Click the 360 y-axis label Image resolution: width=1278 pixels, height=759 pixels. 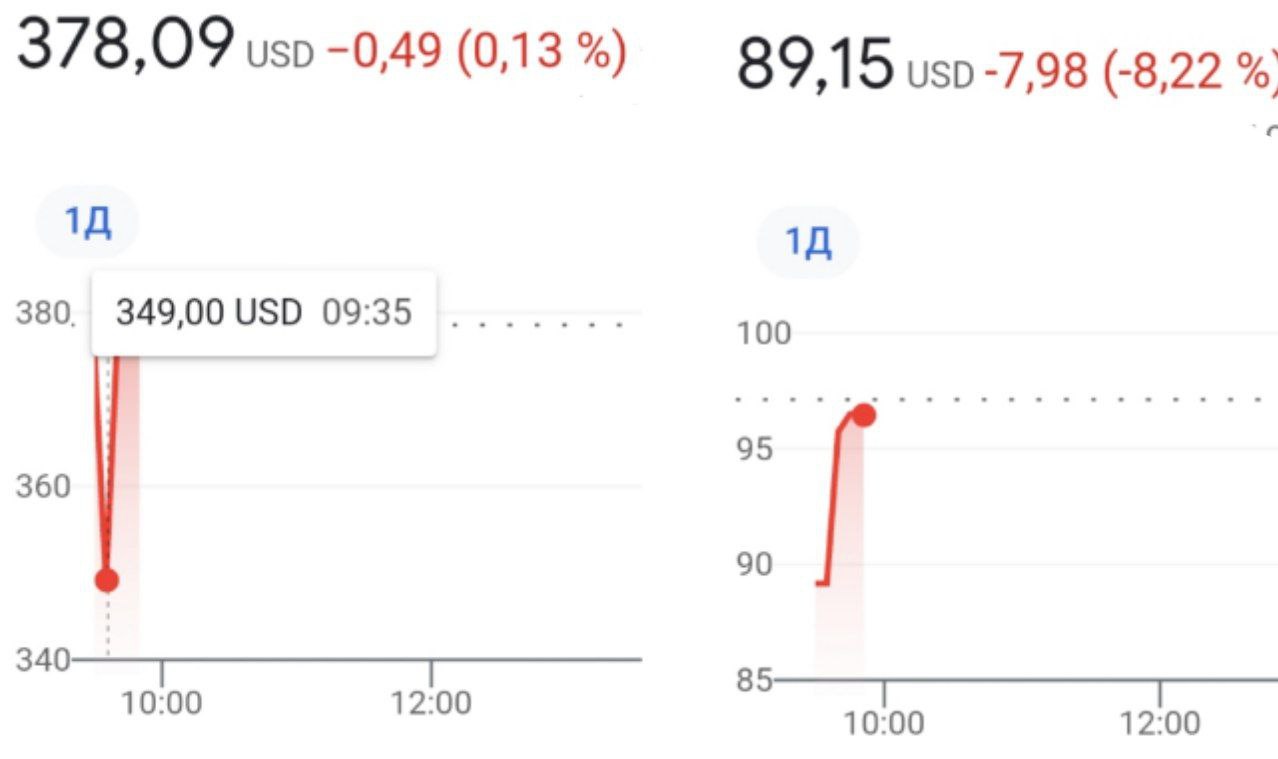point(43,487)
